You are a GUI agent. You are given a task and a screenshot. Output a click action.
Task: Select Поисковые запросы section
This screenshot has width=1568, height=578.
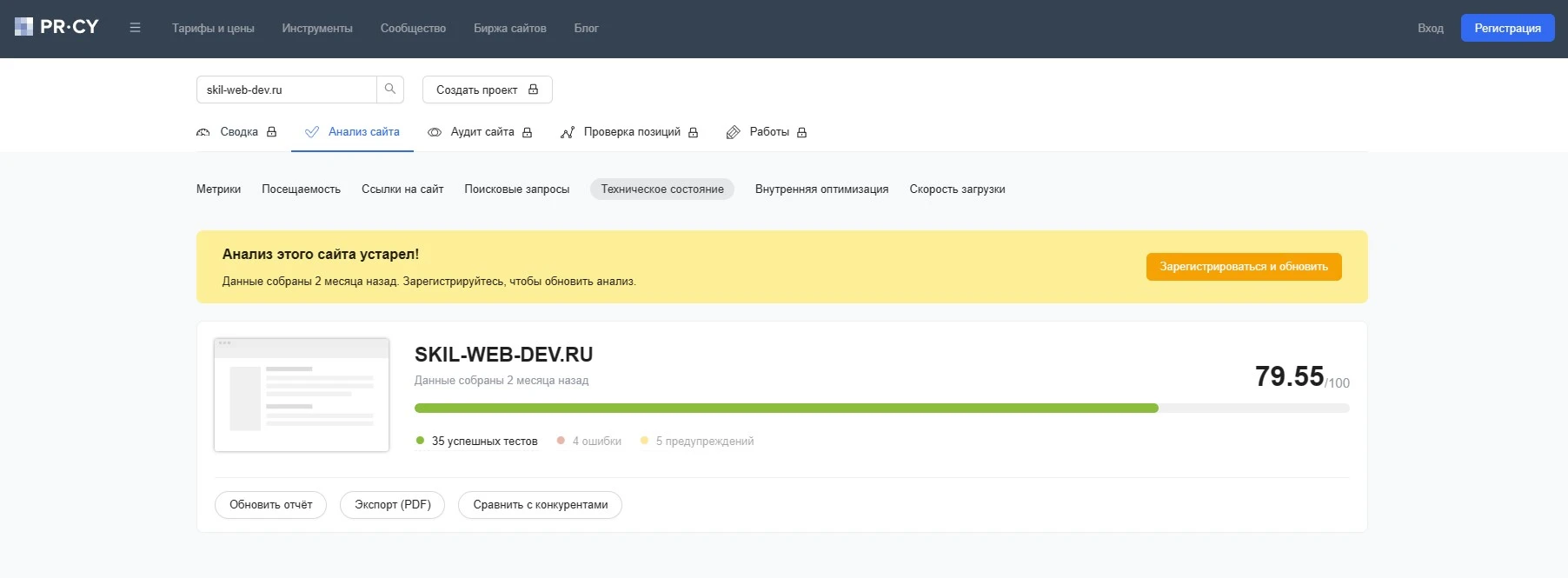click(x=517, y=189)
